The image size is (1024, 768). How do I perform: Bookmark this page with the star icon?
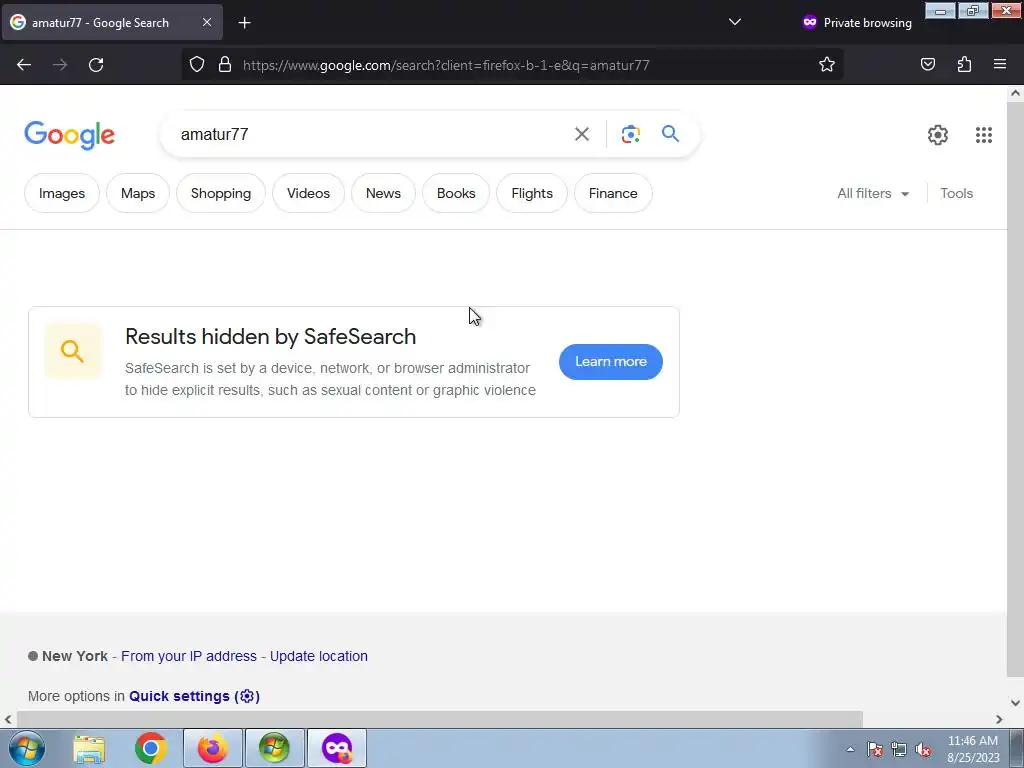(827, 65)
